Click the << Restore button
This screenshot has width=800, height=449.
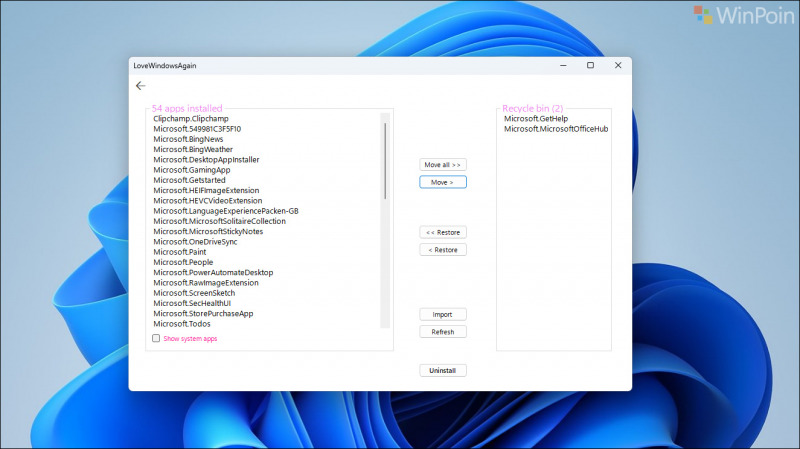coord(443,232)
